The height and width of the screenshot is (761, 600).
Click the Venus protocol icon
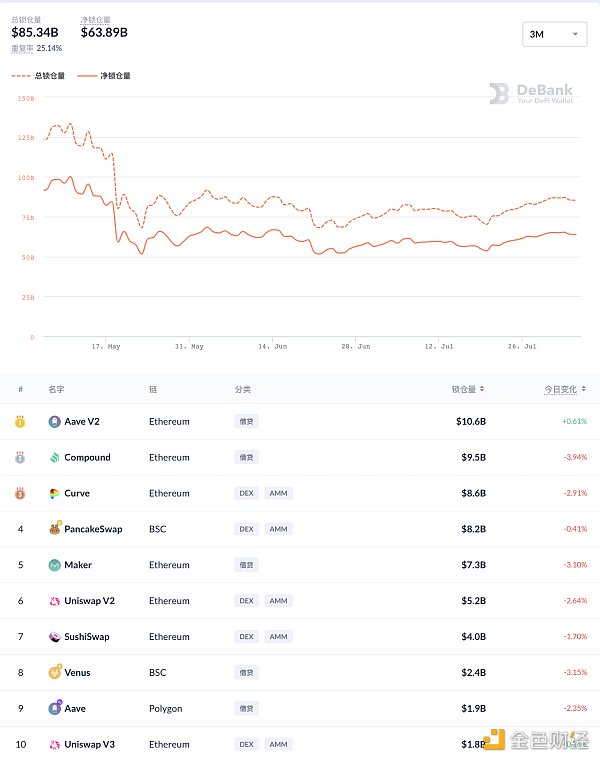coord(54,673)
